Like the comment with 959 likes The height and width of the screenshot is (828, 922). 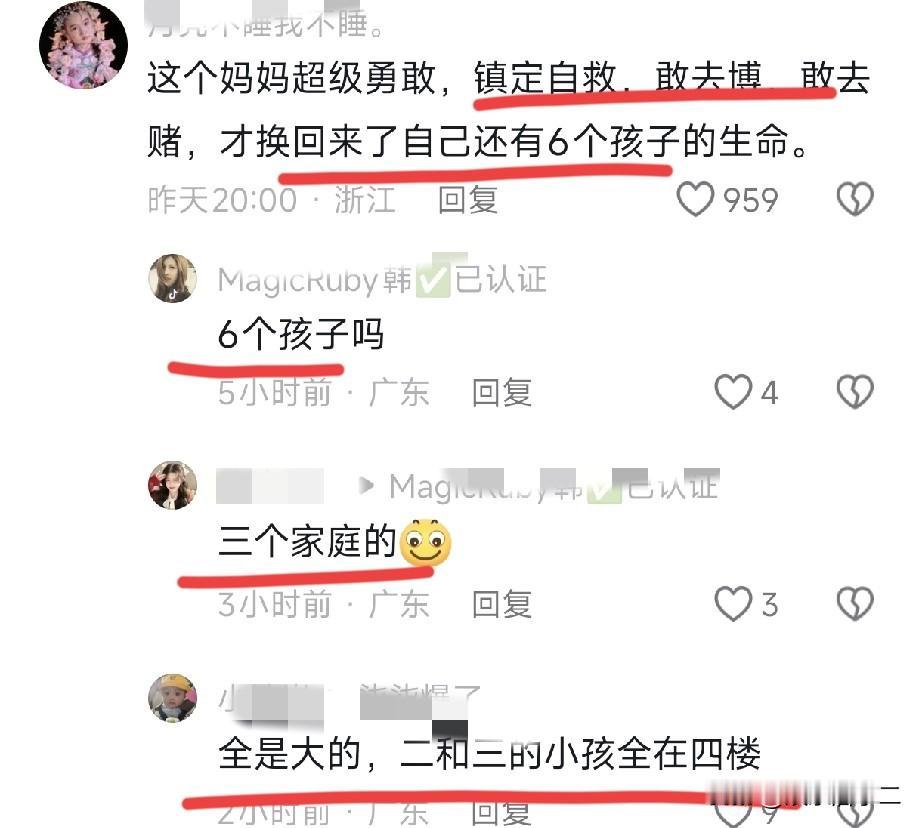click(695, 199)
